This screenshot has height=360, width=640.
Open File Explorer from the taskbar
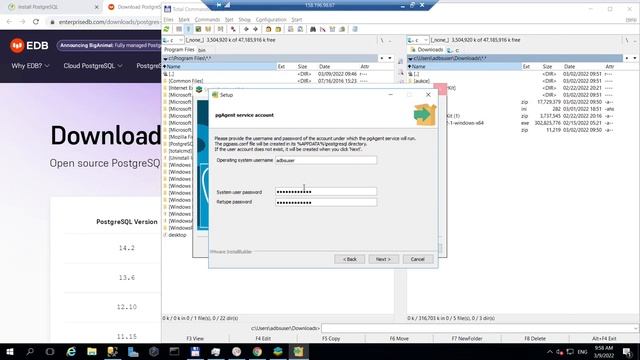tap(92, 351)
